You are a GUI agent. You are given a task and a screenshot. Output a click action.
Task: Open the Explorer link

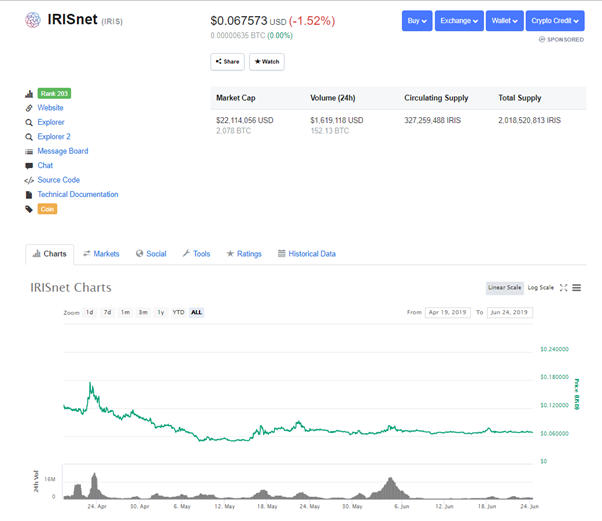tap(51, 122)
